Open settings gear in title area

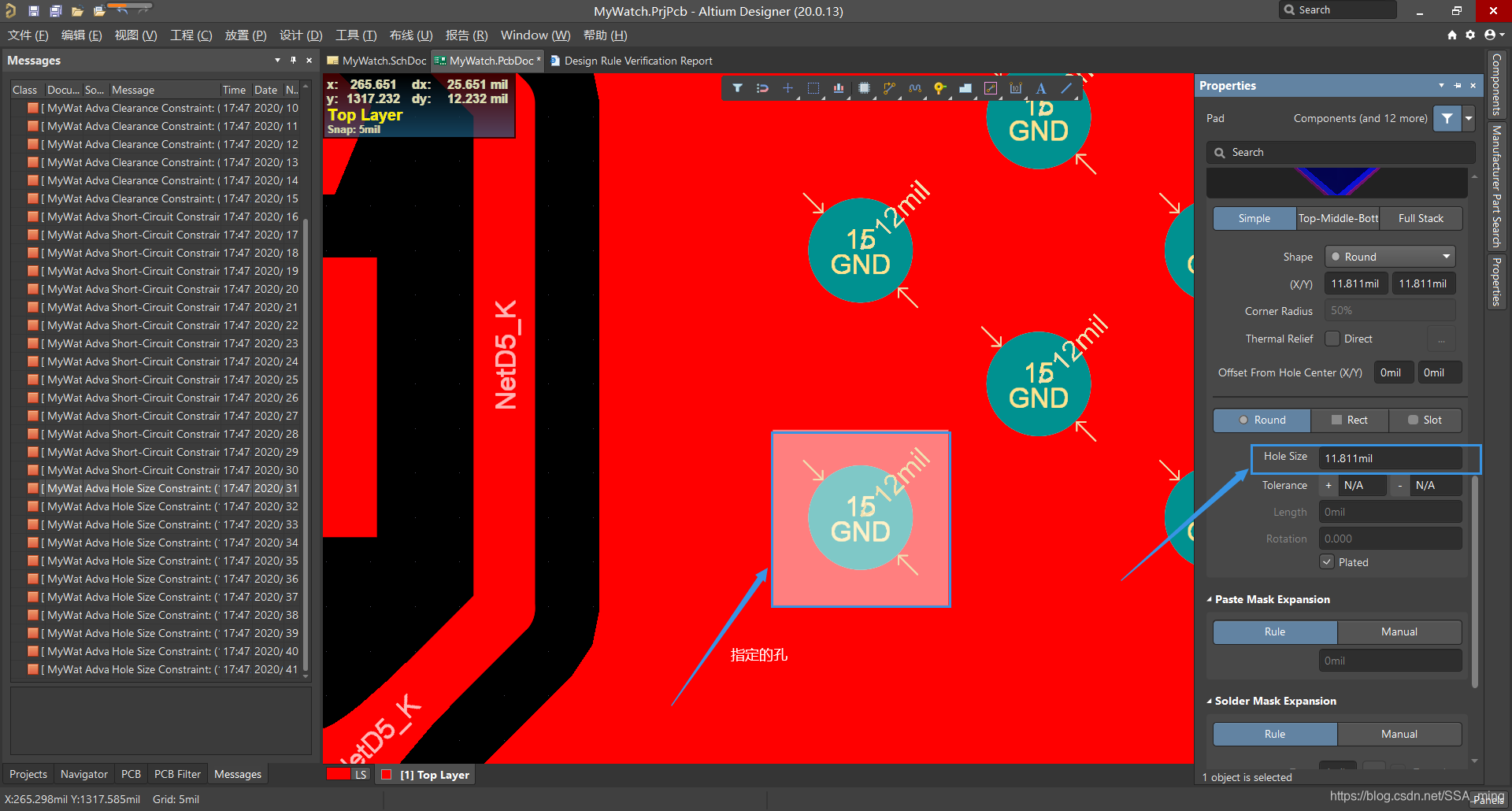coord(1470,35)
